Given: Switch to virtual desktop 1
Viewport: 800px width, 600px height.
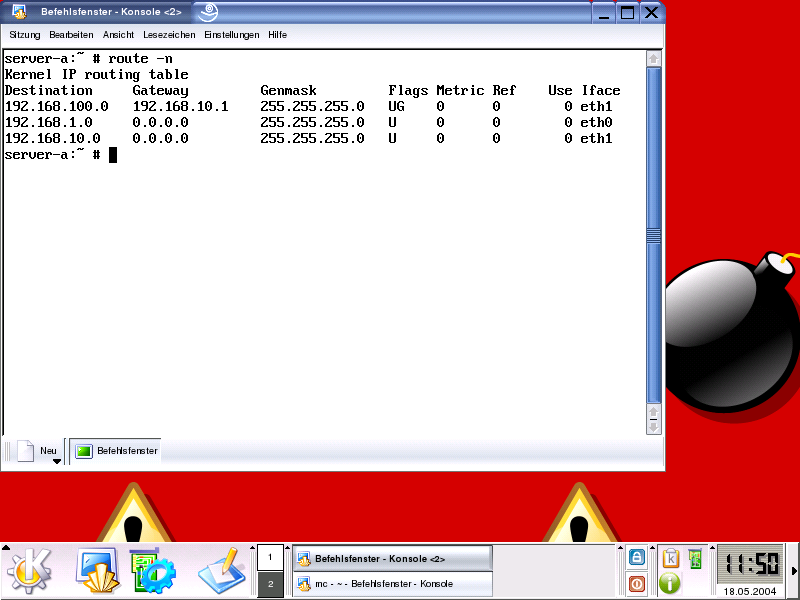Looking at the screenshot, I should [x=270, y=558].
